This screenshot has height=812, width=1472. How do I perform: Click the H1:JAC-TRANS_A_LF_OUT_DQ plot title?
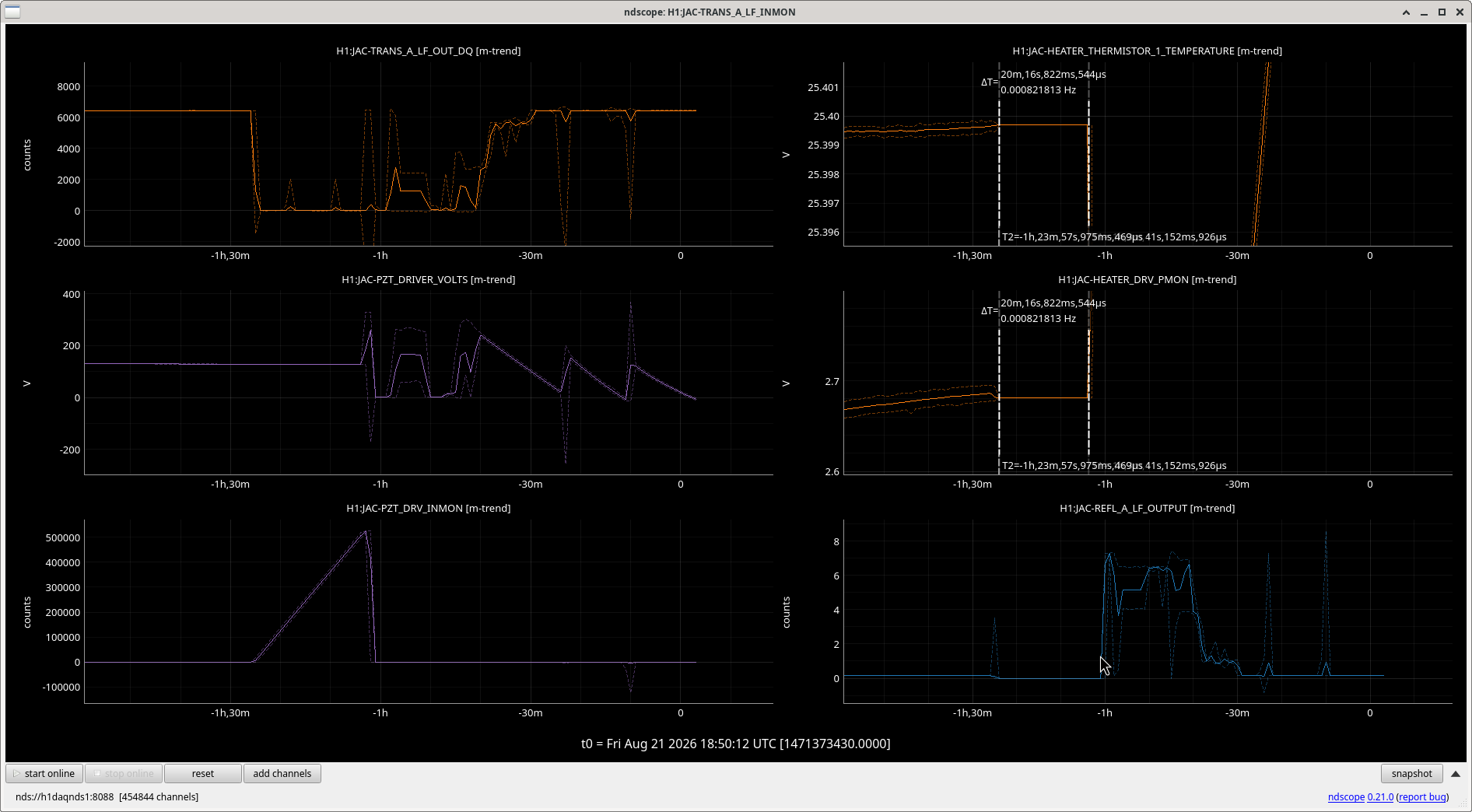pyautogui.click(x=429, y=51)
